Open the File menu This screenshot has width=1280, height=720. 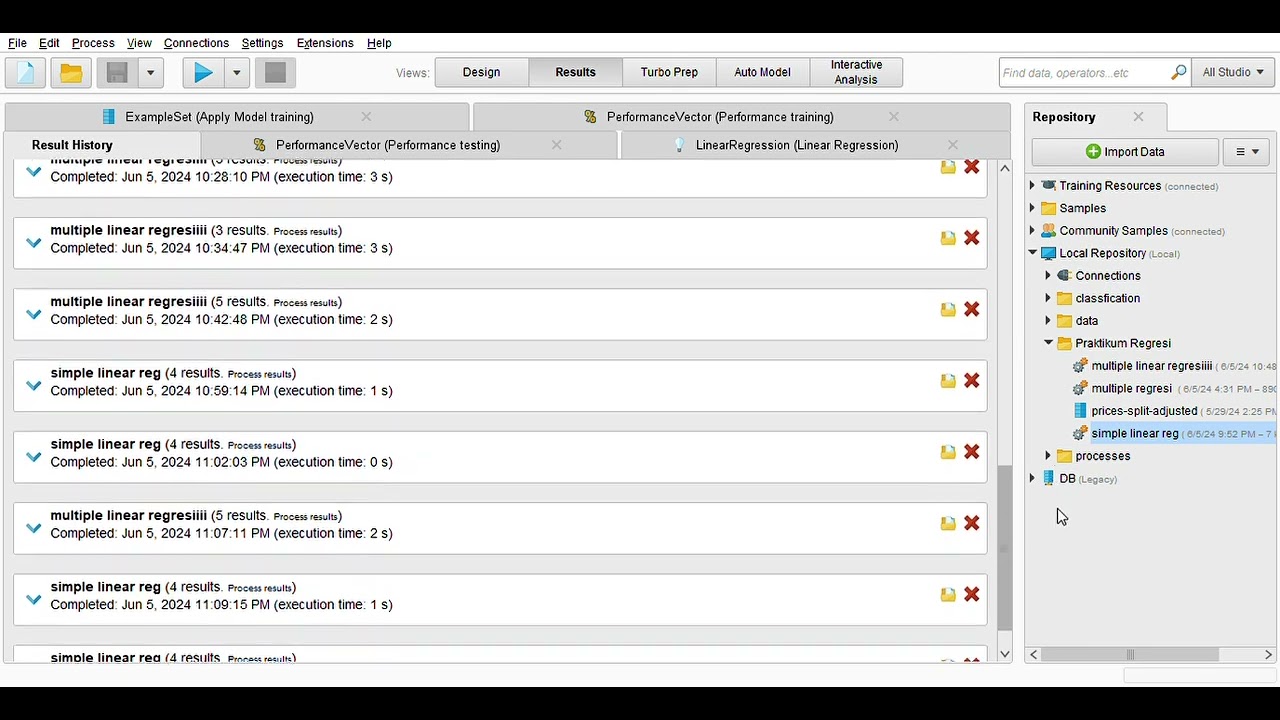17,43
